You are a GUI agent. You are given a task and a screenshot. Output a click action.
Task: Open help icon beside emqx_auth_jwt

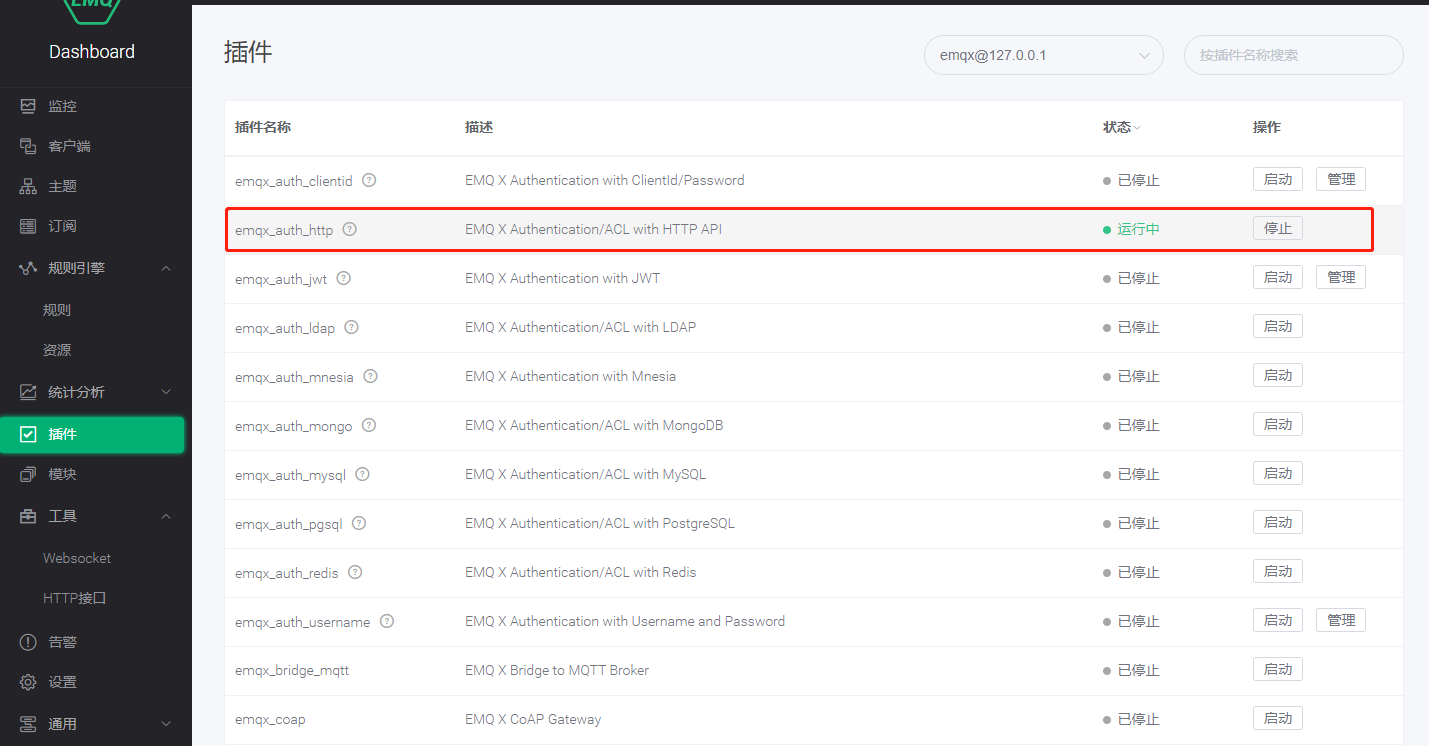click(x=343, y=278)
